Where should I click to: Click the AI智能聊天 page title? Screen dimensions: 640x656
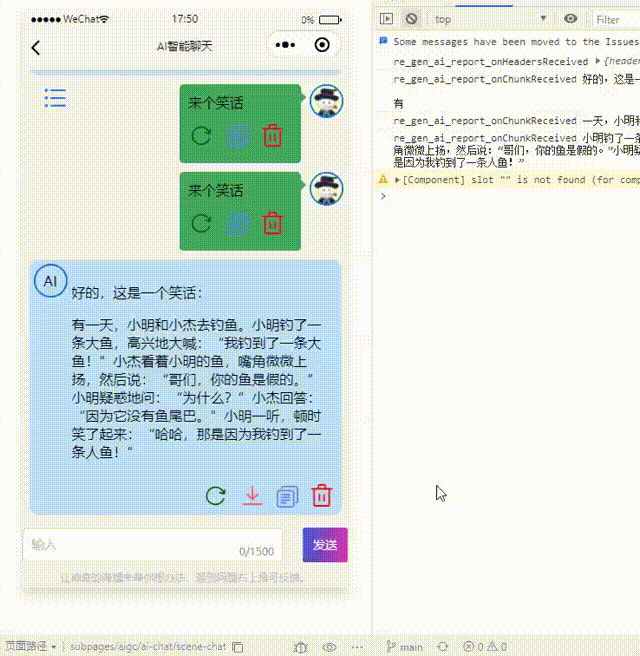point(184,46)
